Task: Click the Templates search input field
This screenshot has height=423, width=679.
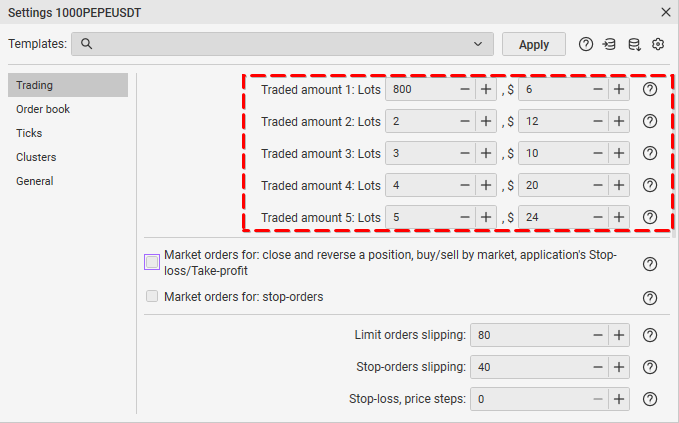Action: point(282,44)
